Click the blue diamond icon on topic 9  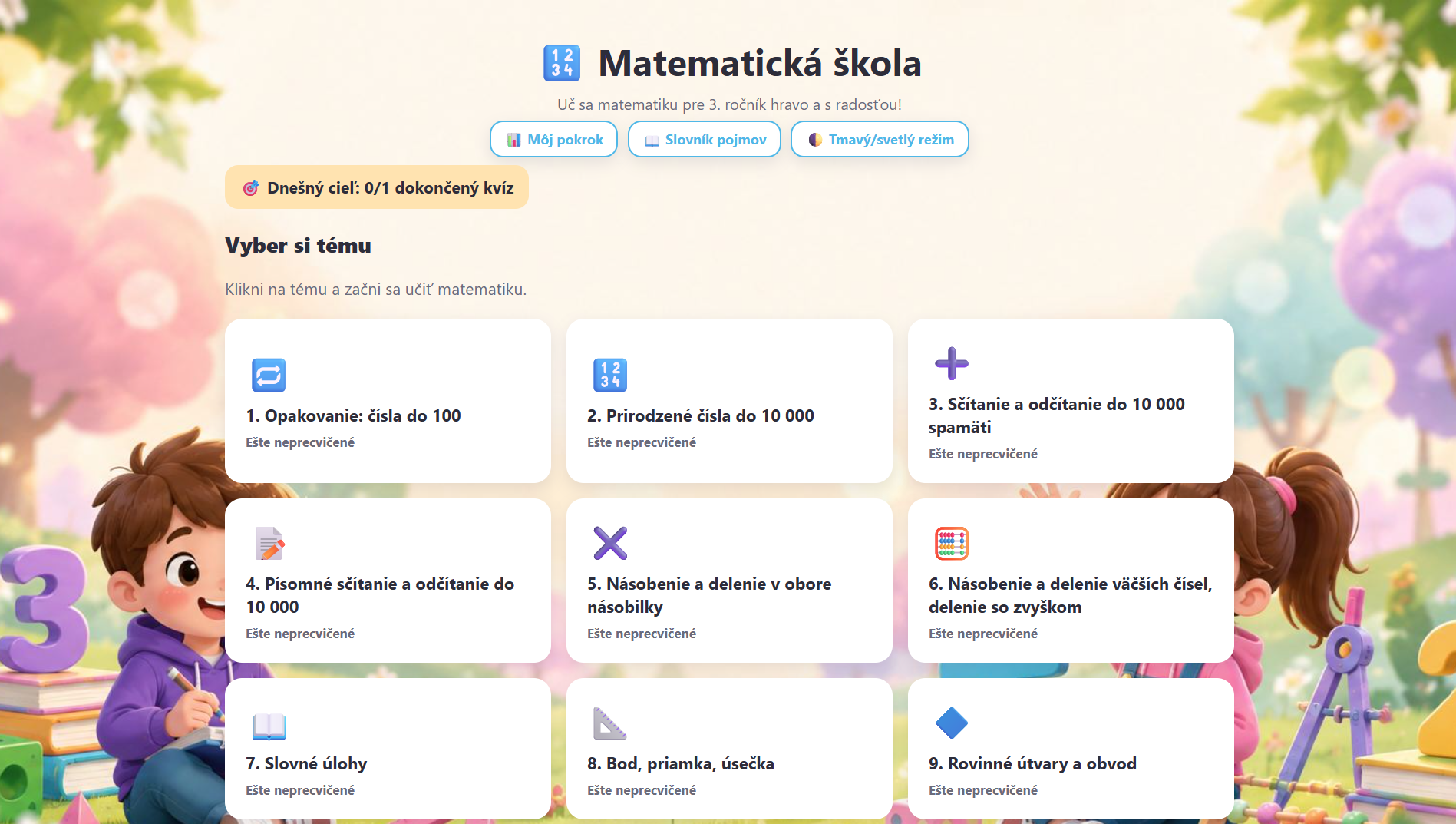952,723
